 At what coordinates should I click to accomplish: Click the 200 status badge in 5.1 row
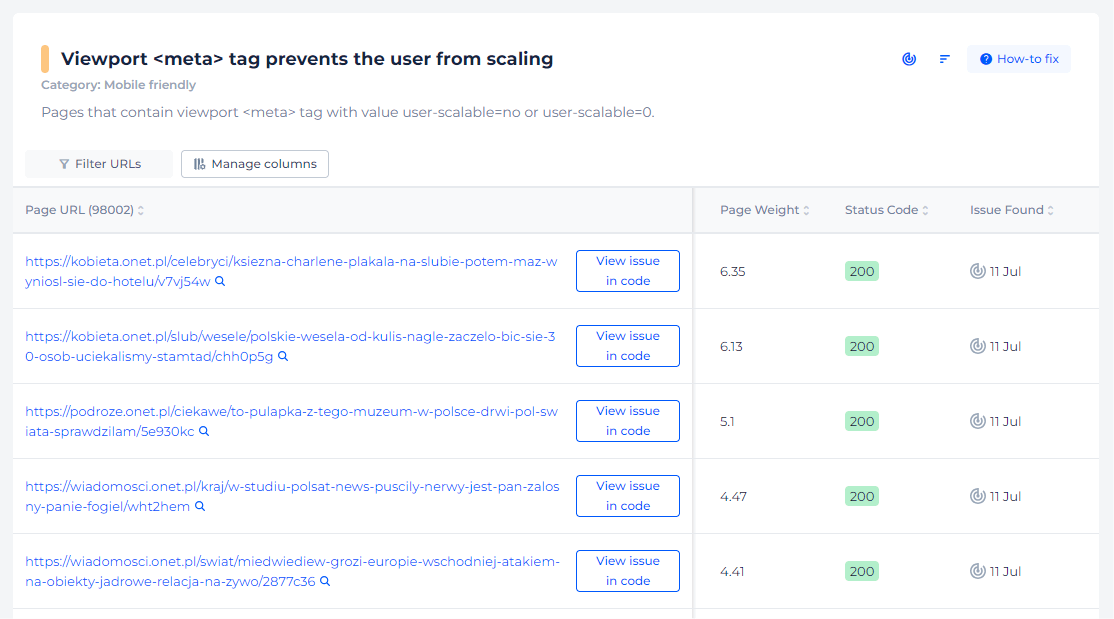tap(862, 421)
